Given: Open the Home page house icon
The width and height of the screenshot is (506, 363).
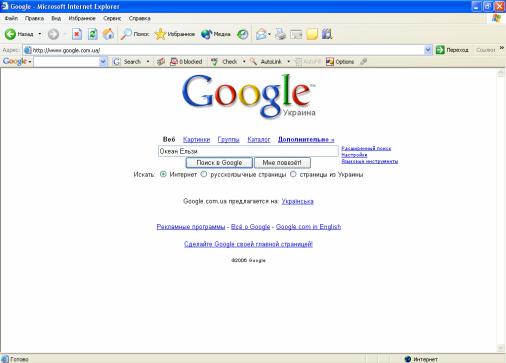Looking at the screenshot, I should [108, 34].
